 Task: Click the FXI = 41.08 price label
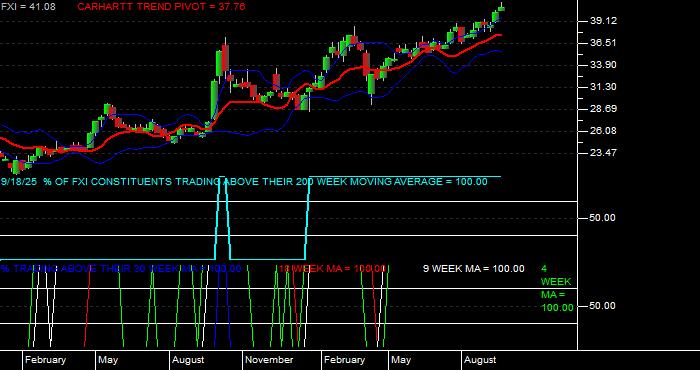pyautogui.click(x=28, y=7)
